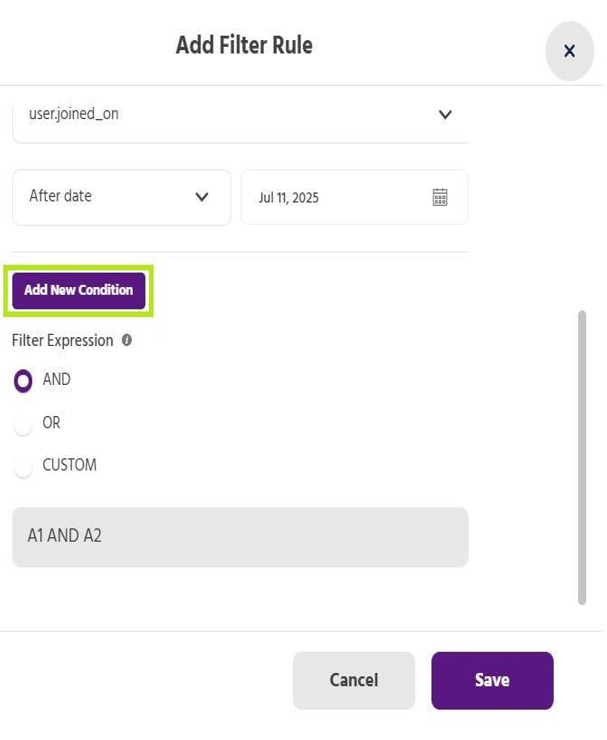Viewport: 607px width, 740px height.
Task: Click the Filter Expression info icon
Action: click(127, 340)
